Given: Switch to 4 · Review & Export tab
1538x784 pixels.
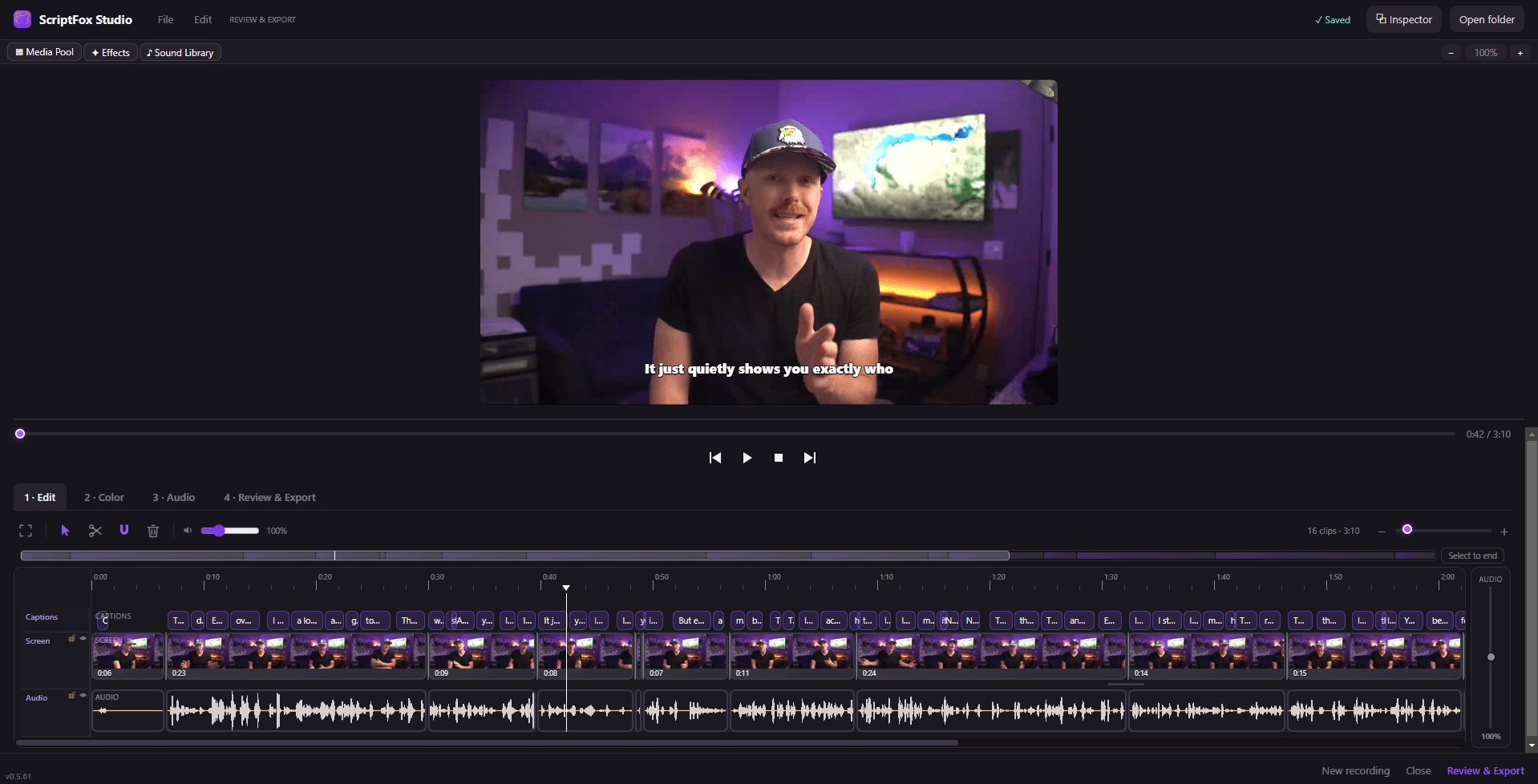Looking at the screenshot, I should (270, 497).
